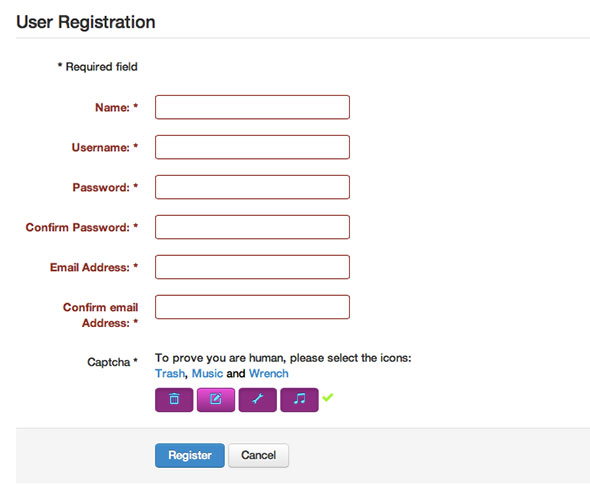Focus the Name input field
Image resolution: width=590 pixels, height=490 pixels.
[x=252, y=107]
